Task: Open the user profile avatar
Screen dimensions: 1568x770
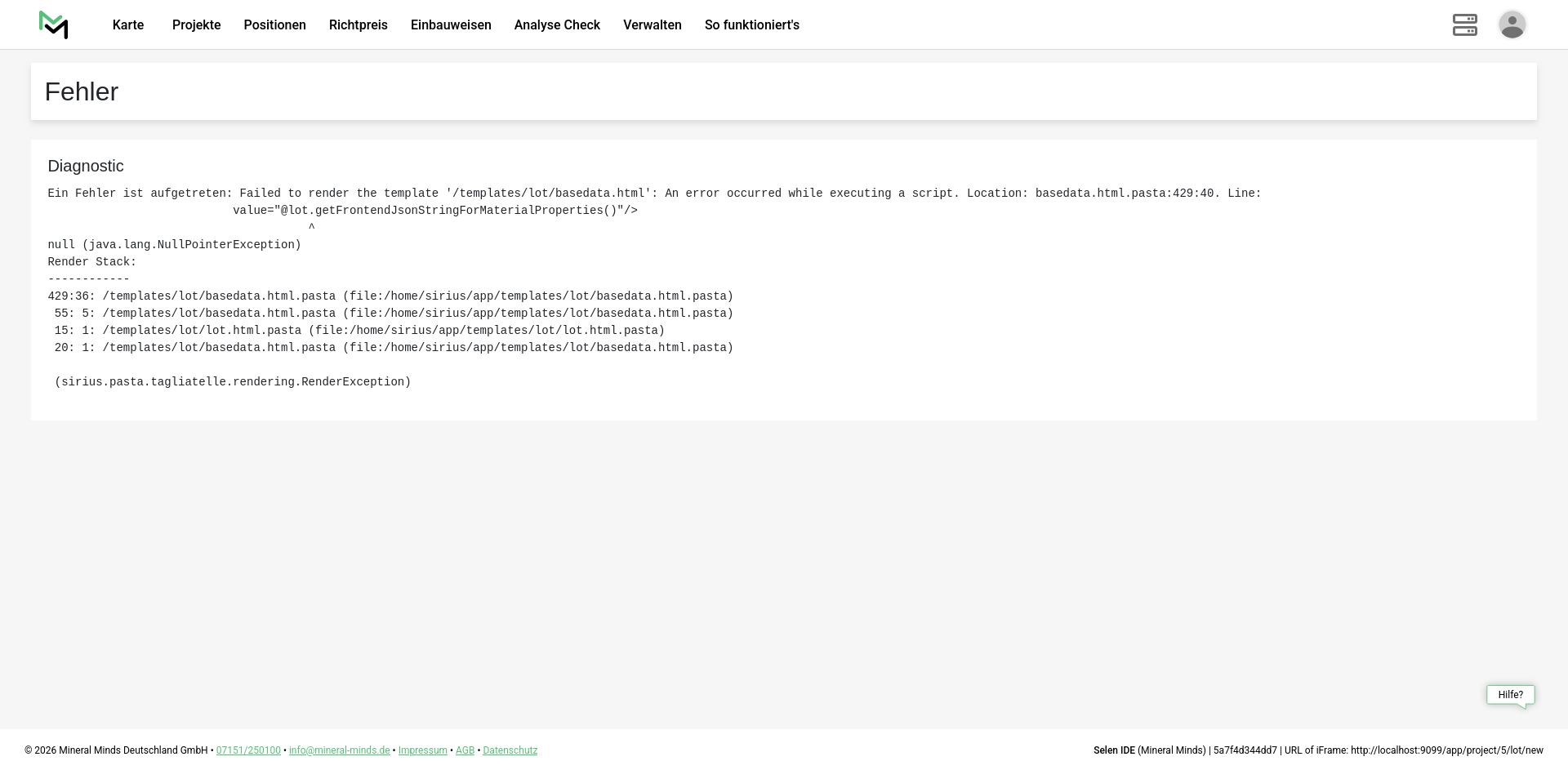Action: tap(1512, 25)
